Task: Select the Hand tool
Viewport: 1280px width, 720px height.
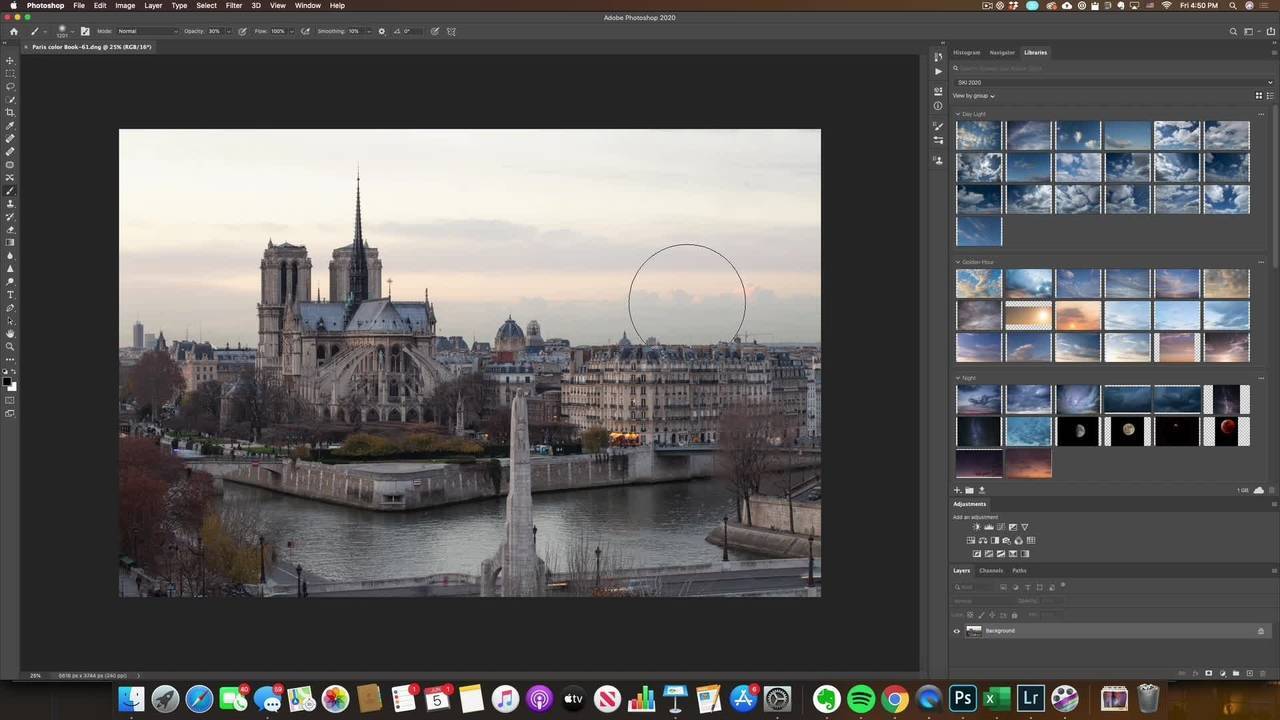Action: click(10, 333)
